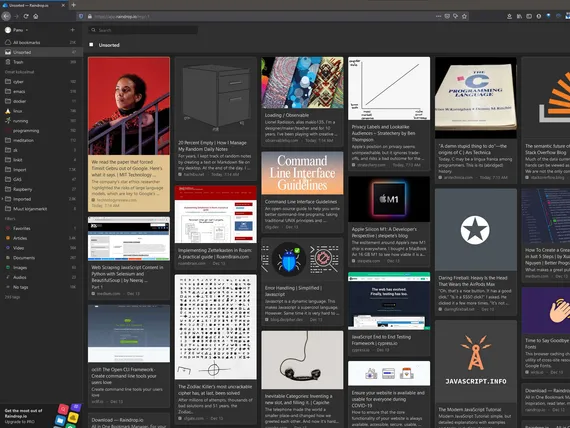Image resolution: width=570 pixels, height=428 pixels.
Task: Click the Images filter icon
Action: click(x=8, y=267)
